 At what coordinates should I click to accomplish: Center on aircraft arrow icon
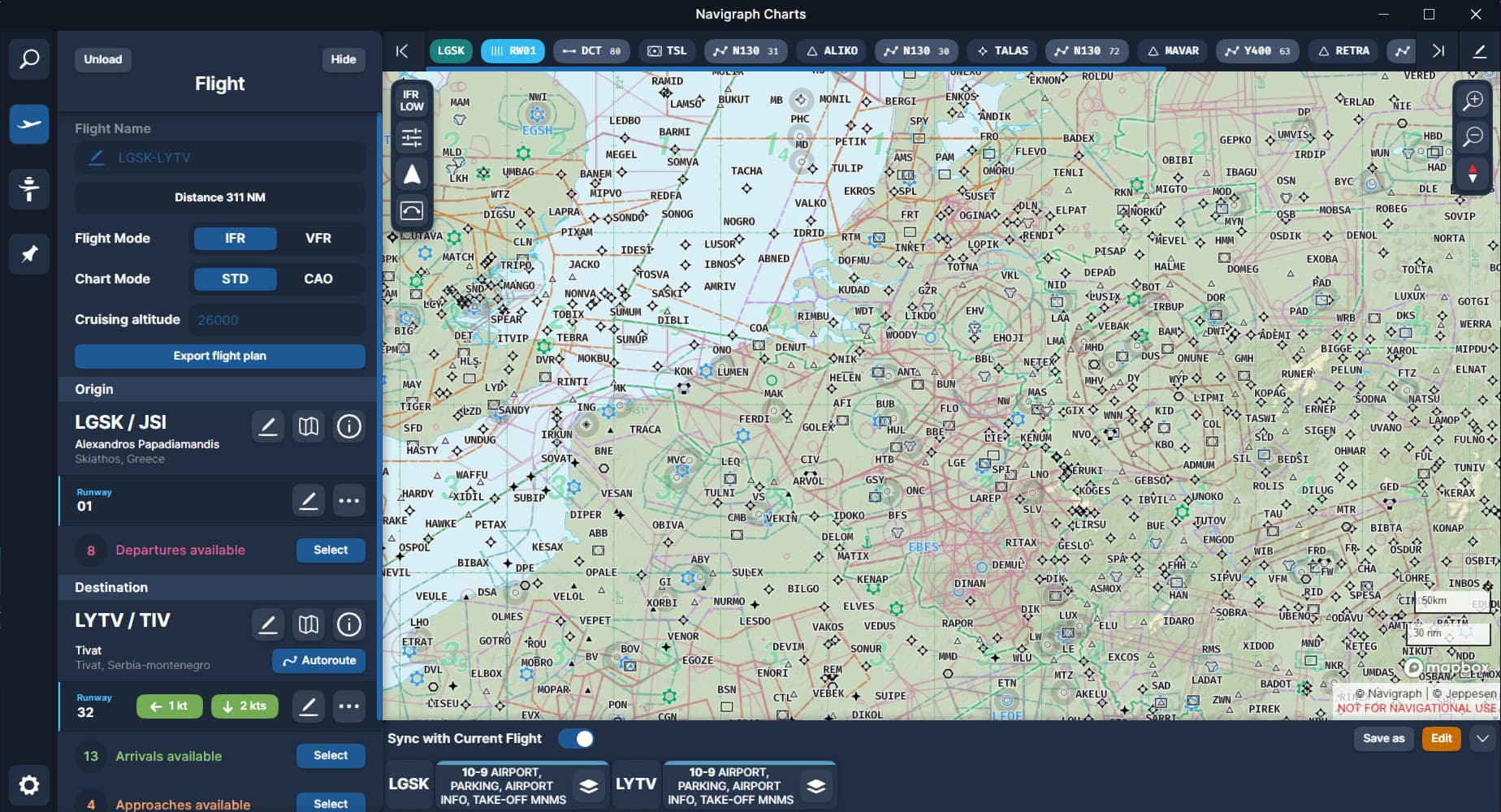tap(412, 174)
